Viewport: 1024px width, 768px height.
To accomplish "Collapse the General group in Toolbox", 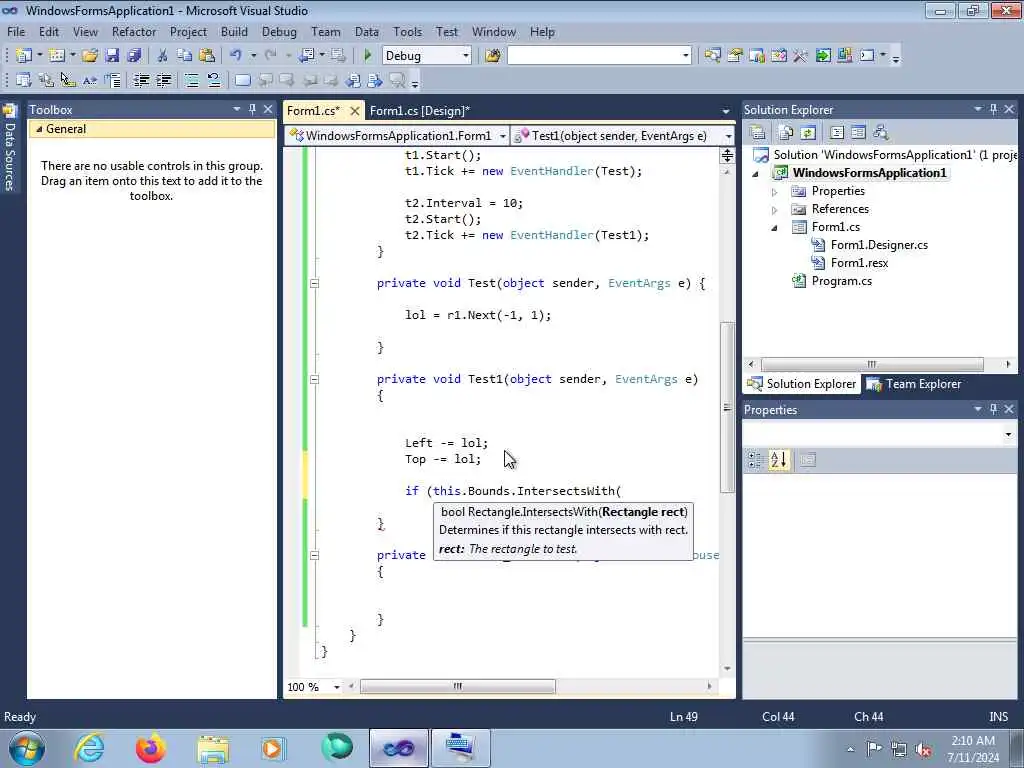I will point(39,129).
